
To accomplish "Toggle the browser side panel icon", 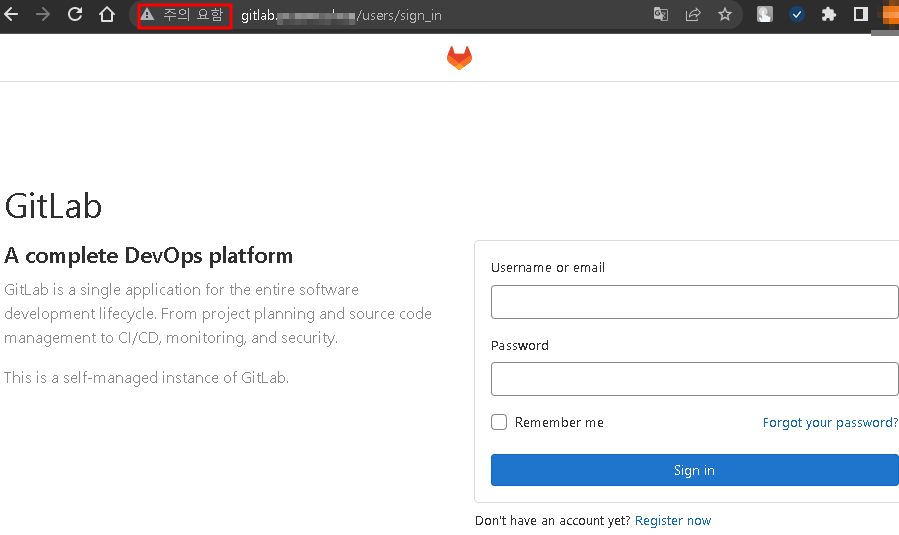I will (x=861, y=14).
